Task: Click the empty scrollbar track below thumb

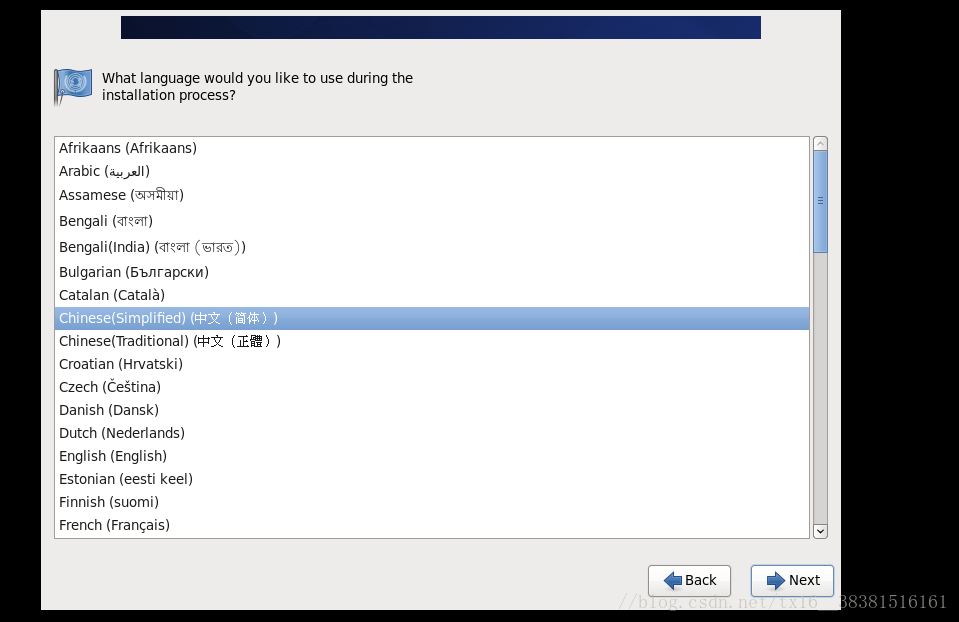Action: click(x=821, y=388)
